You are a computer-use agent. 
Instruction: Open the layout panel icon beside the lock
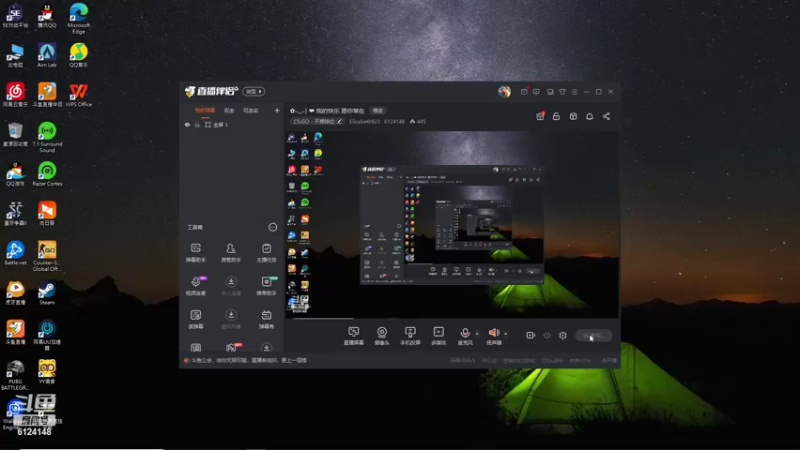pos(573,116)
